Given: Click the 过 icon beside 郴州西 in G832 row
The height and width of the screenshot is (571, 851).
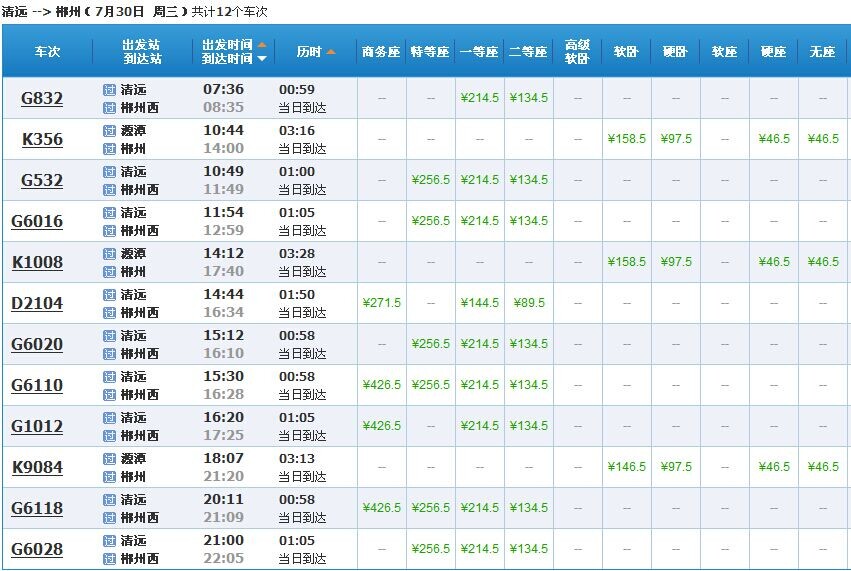Looking at the screenshot, I should [109, 107].
